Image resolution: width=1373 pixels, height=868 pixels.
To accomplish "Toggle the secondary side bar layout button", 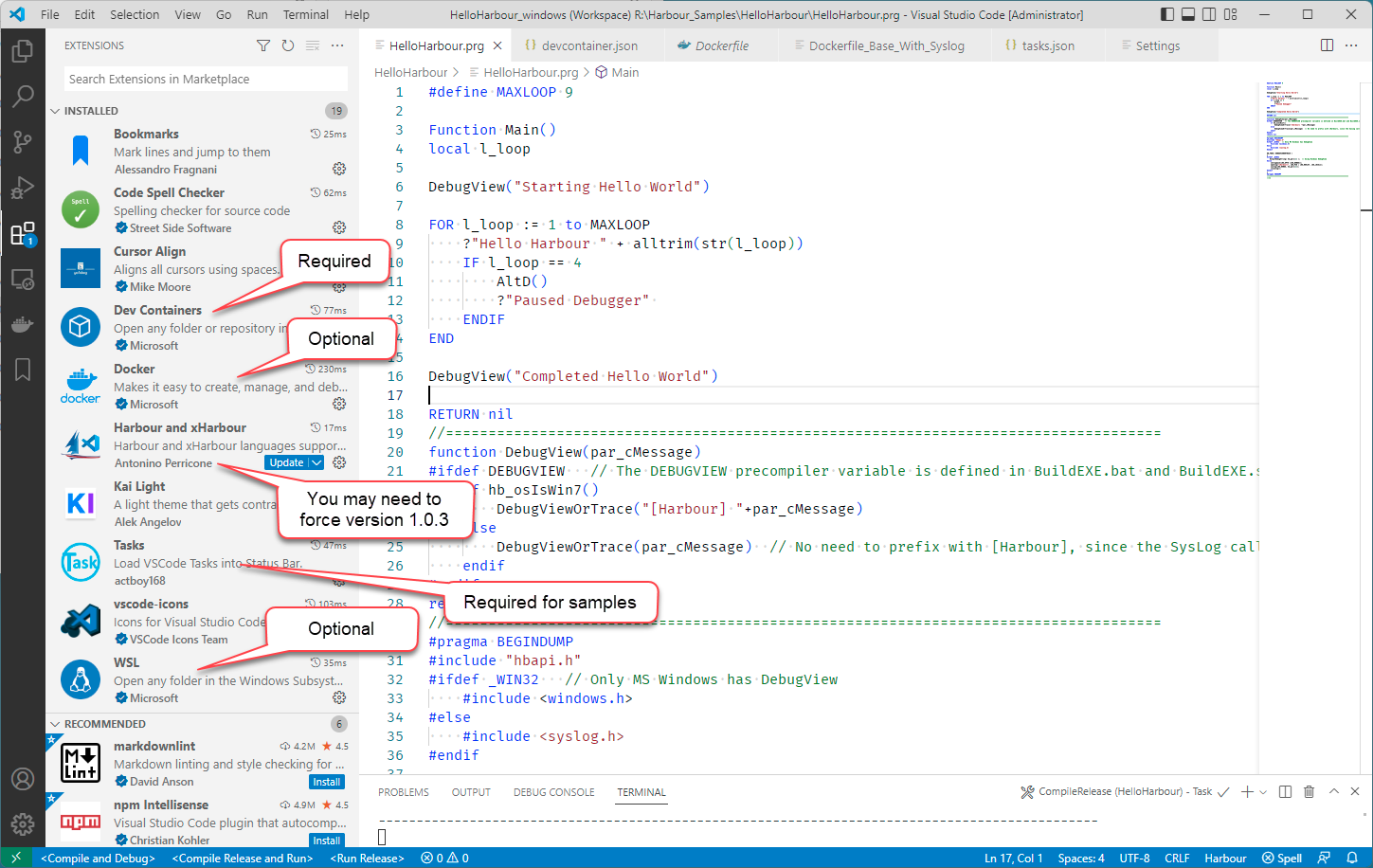I will pyautogui.click(x=1209, y=14).
